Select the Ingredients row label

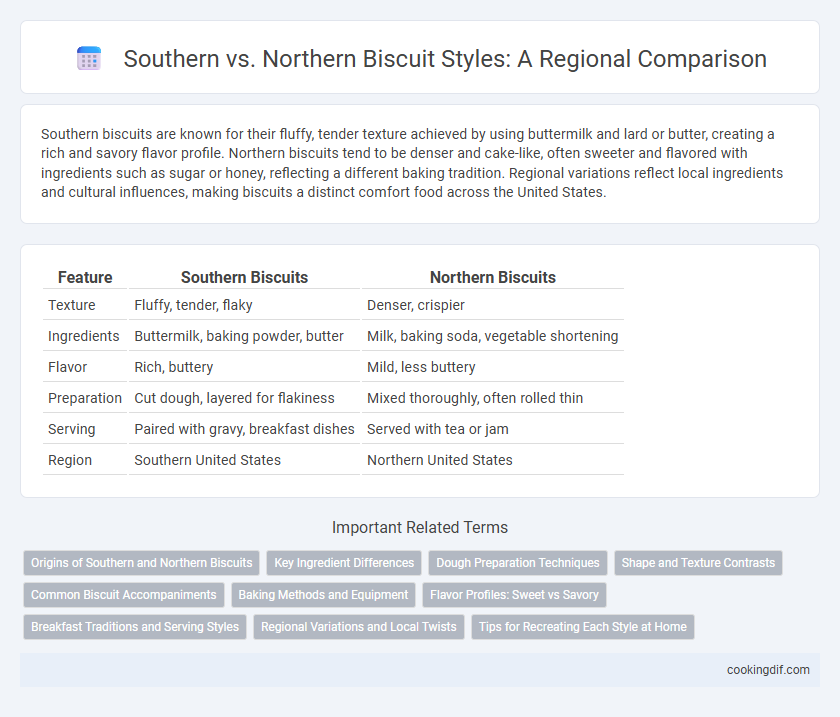pyautogui.click(x=84, y=336)
